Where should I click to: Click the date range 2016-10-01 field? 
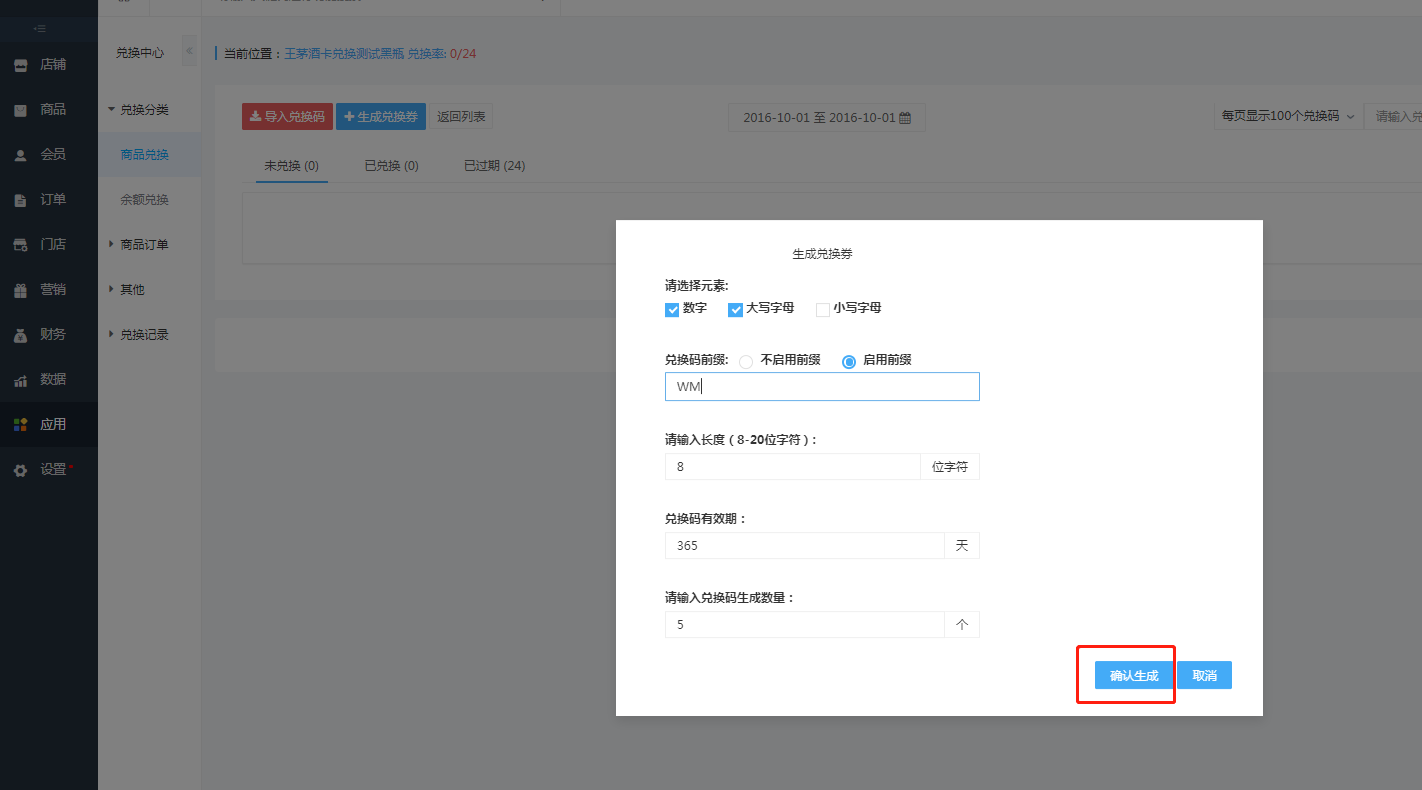coord(826,118)
